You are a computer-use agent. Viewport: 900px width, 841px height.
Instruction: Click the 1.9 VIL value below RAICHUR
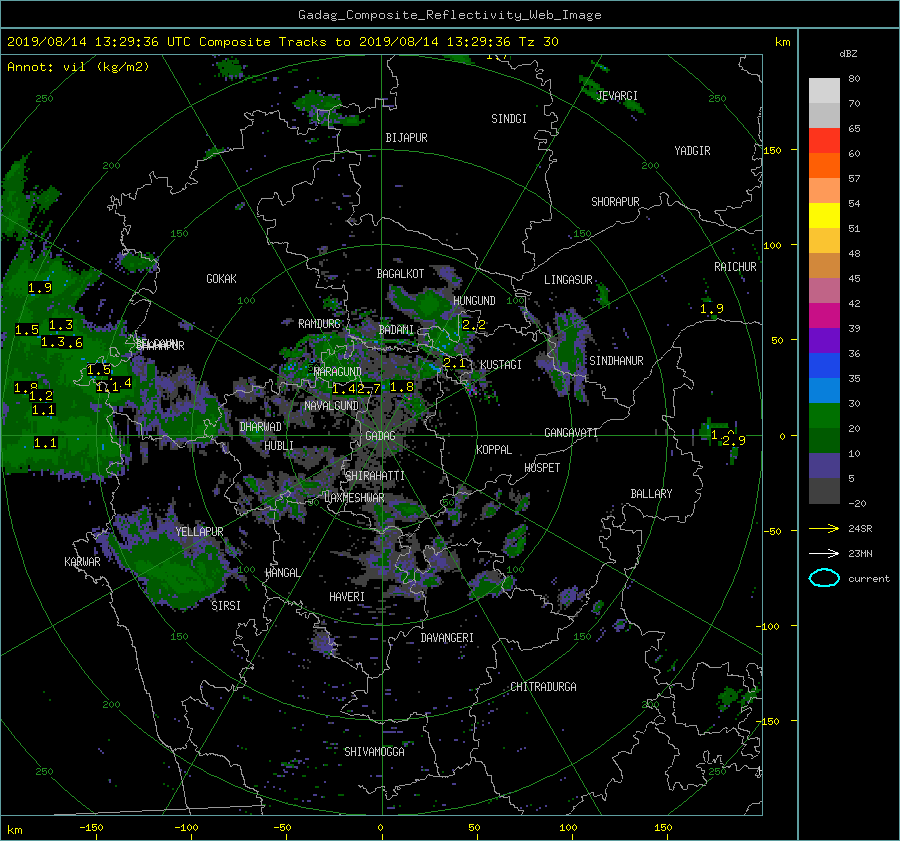[712, 309]
